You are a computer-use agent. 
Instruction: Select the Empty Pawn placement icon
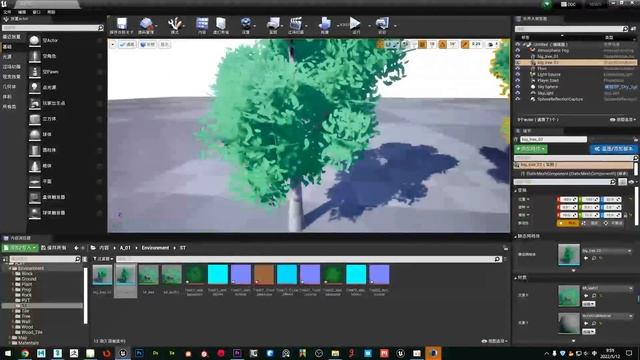pyautogui.click(x=35, y=72)
